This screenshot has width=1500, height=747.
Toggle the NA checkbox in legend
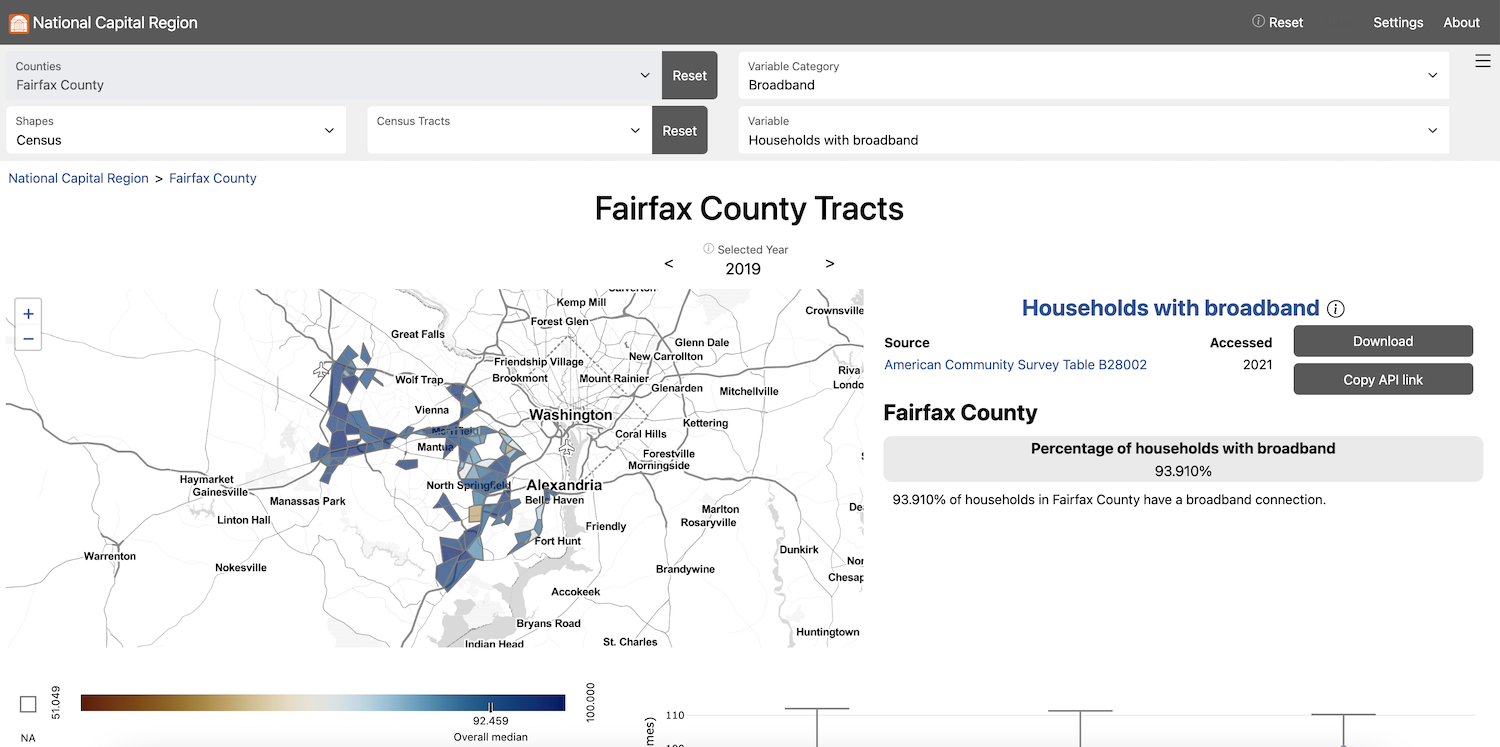point(28,704)
